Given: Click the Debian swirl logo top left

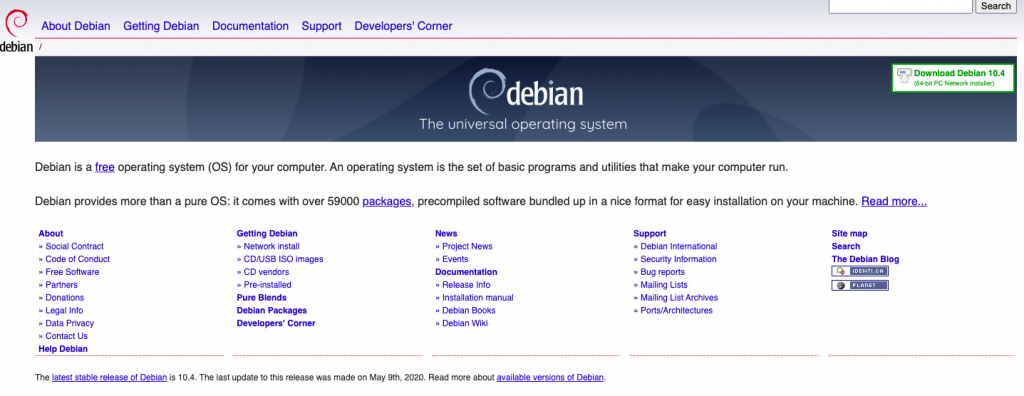Looking at the screenshot, I should (x=16, y=30).
